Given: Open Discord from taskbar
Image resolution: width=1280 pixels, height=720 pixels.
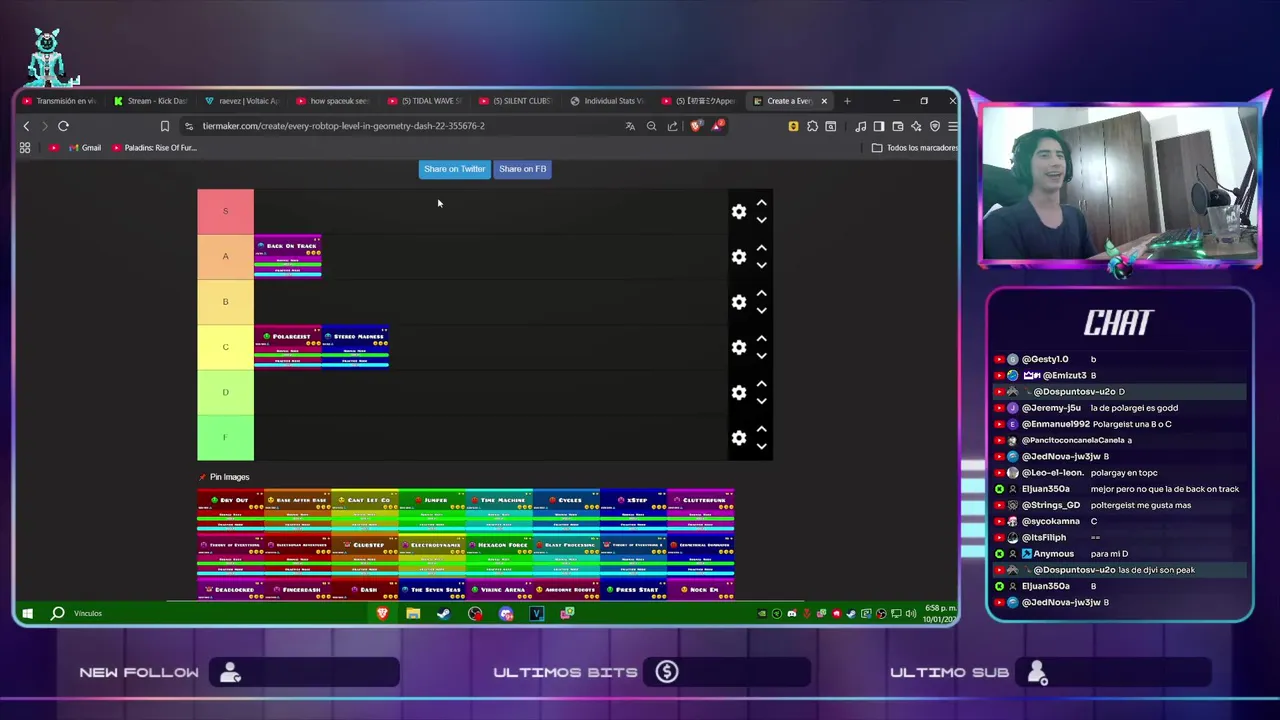Looking at the screenshot, I should pyautogui.click(x=506, y=613).
